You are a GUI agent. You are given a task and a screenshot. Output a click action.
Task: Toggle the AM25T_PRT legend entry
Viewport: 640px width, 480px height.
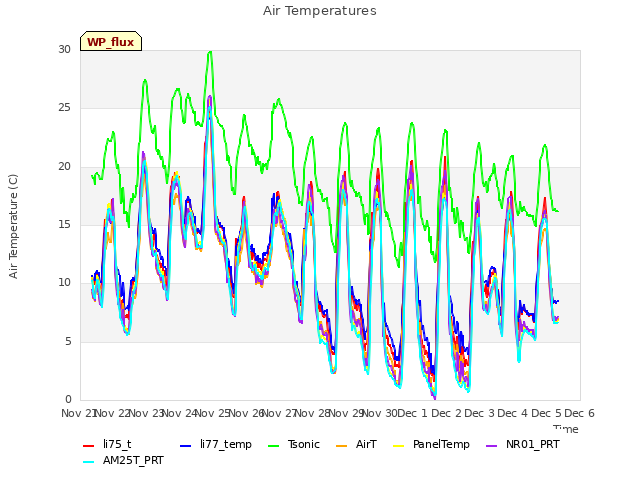123,461
